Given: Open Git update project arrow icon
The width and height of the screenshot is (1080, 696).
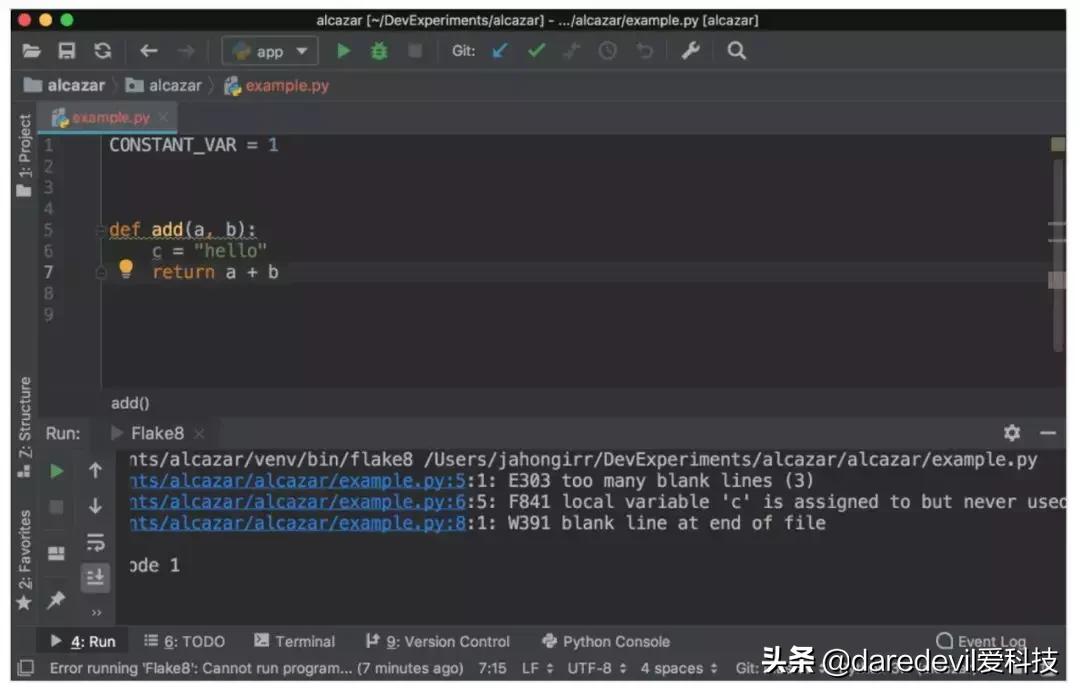Looking at the screenshot, I should pyautogui.click(x=500, y=50).
